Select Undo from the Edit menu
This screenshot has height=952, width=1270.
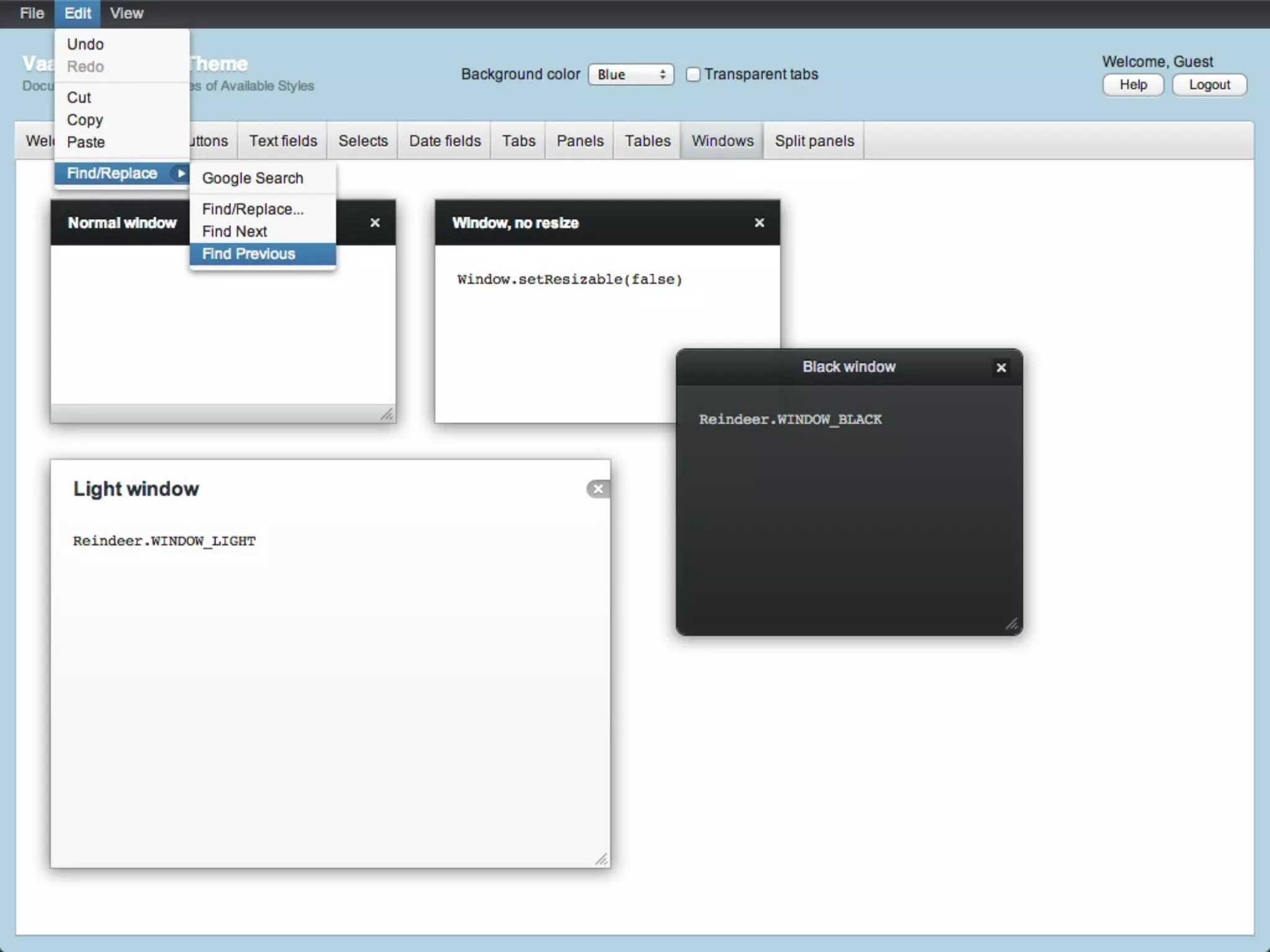tap(86, 45)
